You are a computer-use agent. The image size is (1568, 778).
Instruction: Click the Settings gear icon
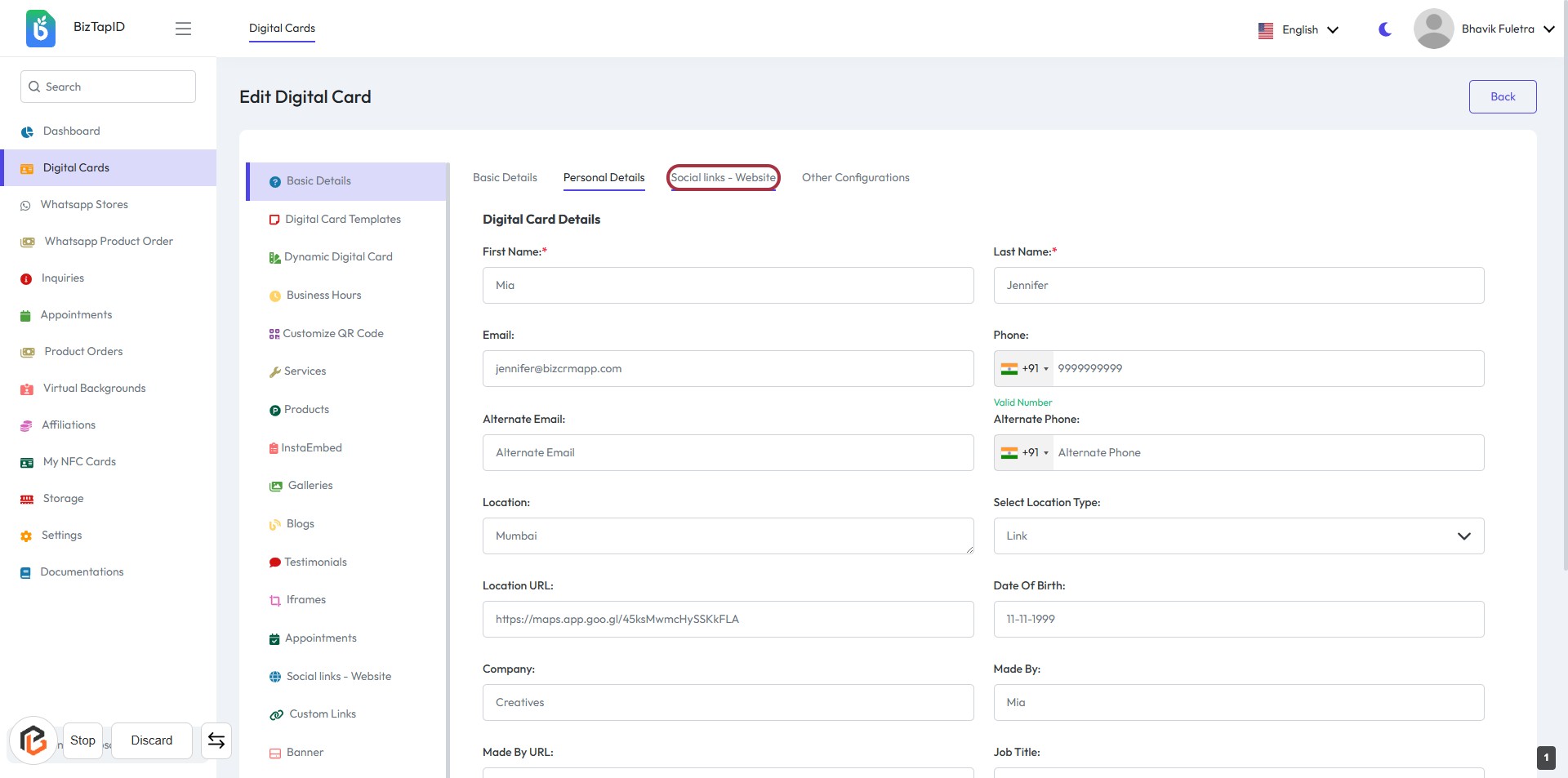26,536
